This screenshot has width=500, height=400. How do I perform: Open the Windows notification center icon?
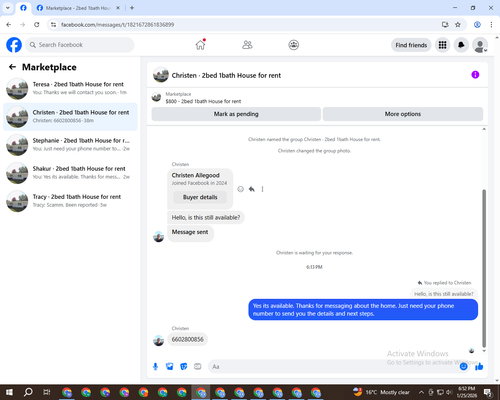point(489,392)
